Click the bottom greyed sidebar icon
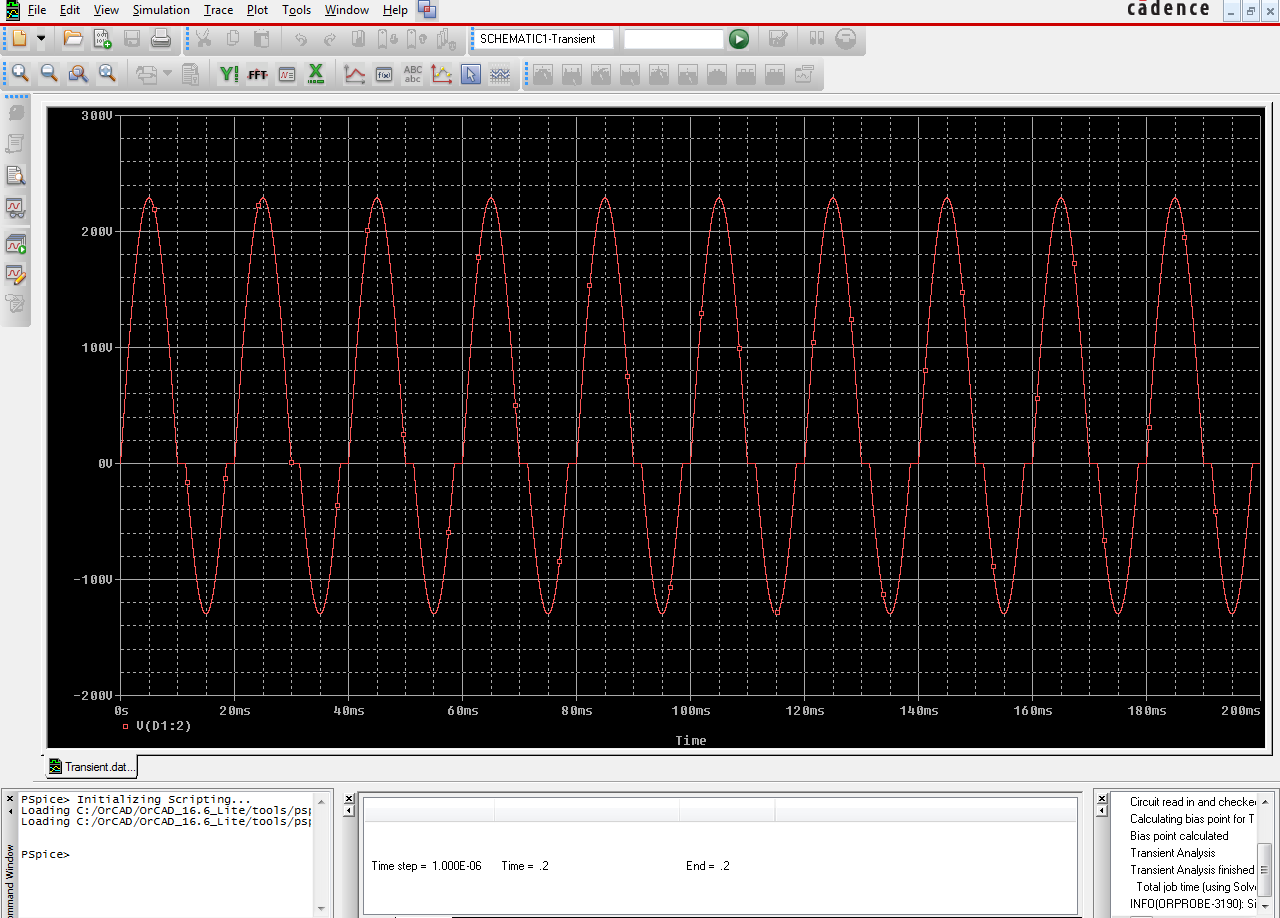This screenshot has height=918, width=1280. coord(16,303)
